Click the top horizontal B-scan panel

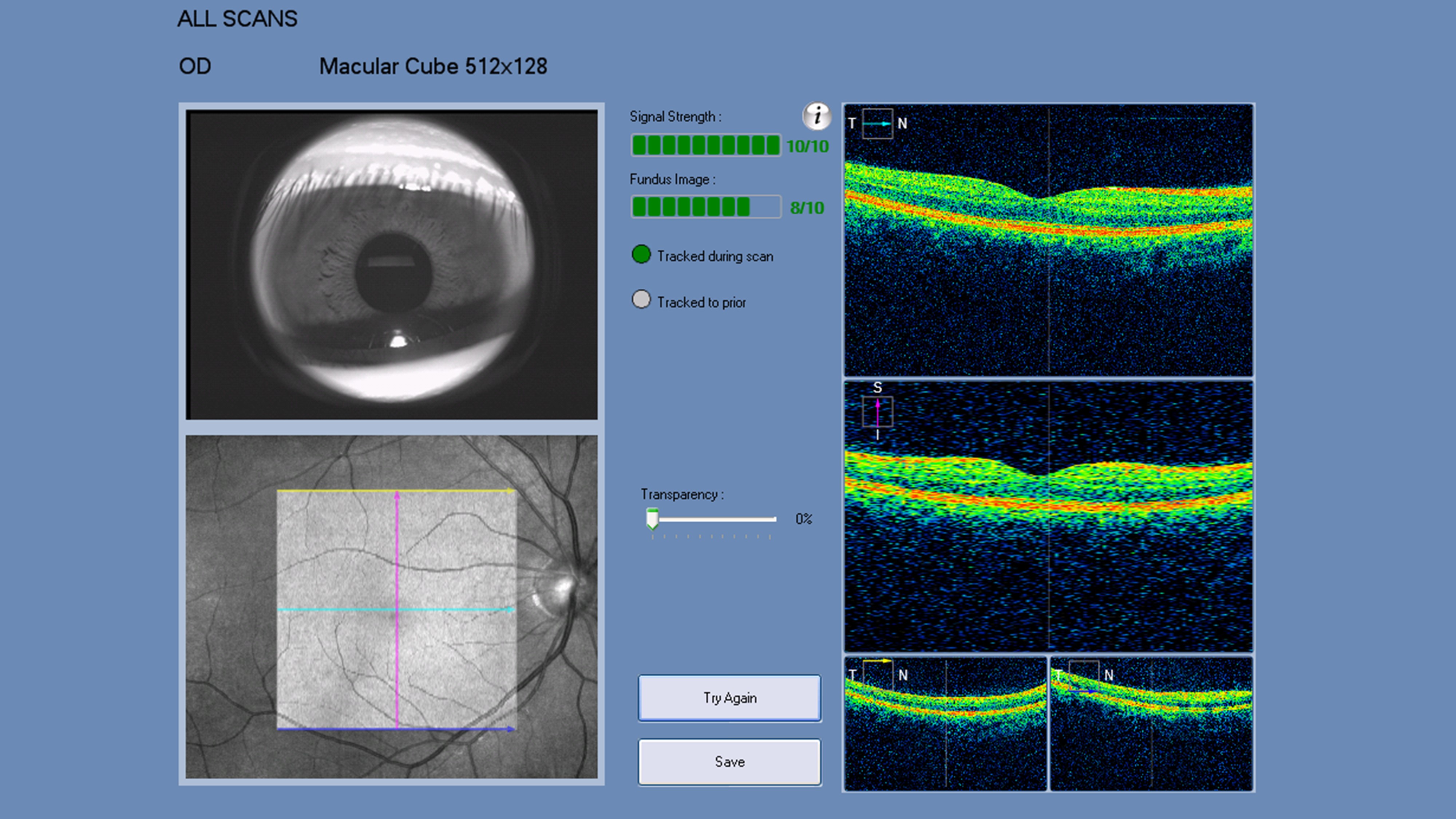(x=1048, y=240)
